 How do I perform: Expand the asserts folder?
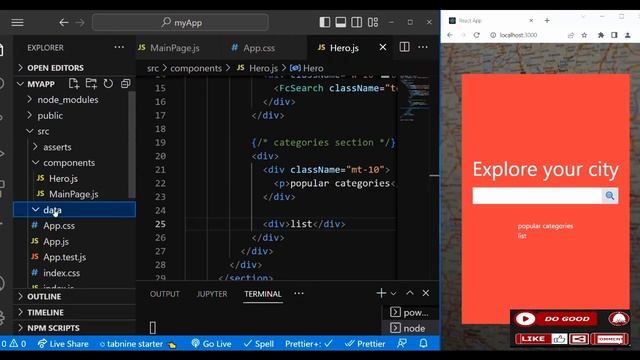click(57, 147)
